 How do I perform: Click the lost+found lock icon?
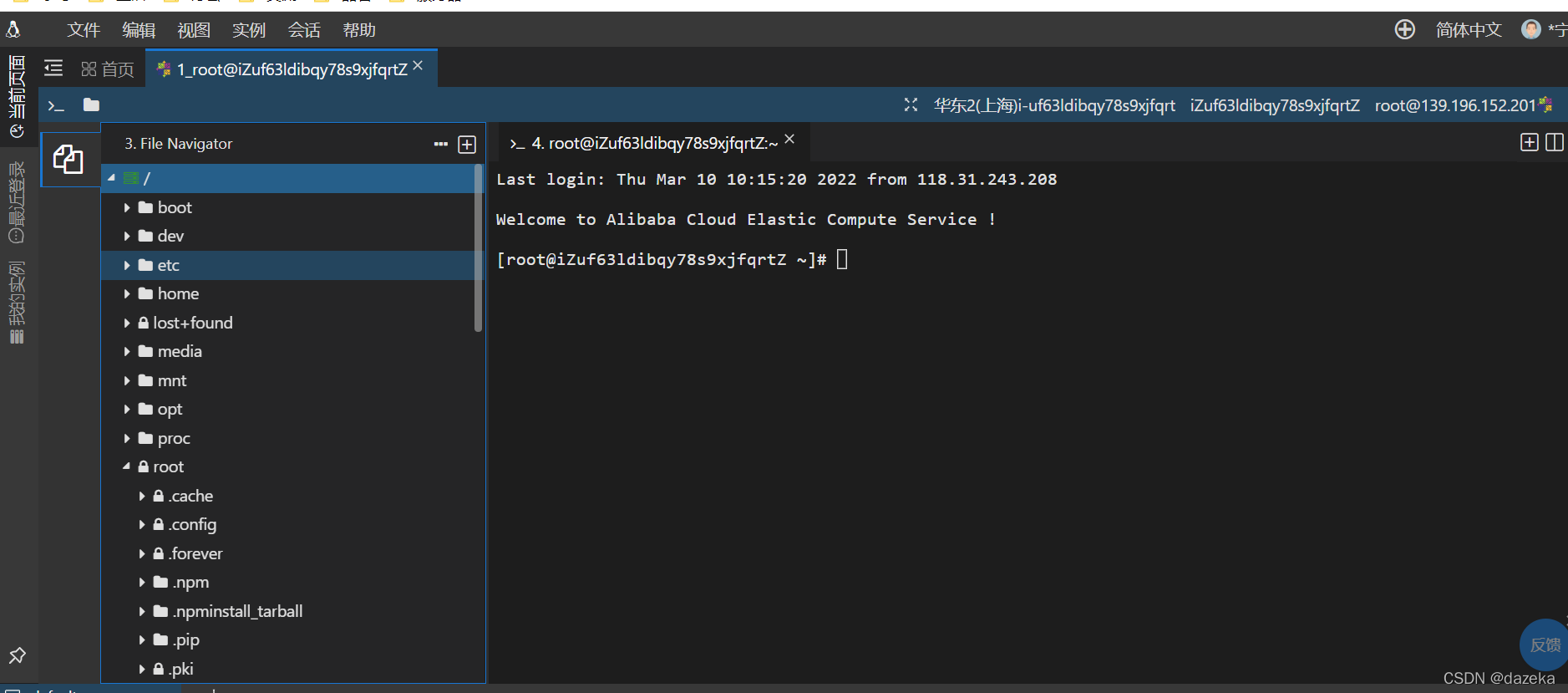pos(144,323)
